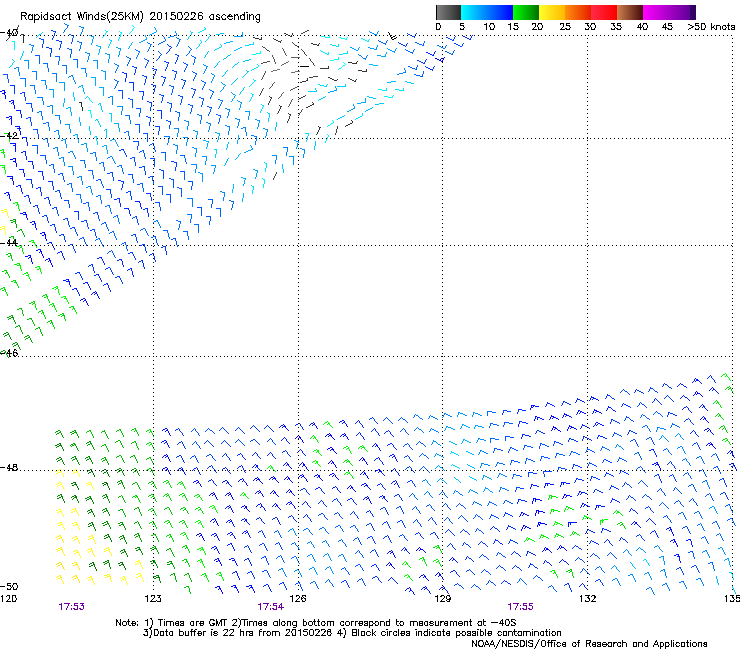Click the '120' longitude axis label
This screenshot has width=740, height=650.
8,599
